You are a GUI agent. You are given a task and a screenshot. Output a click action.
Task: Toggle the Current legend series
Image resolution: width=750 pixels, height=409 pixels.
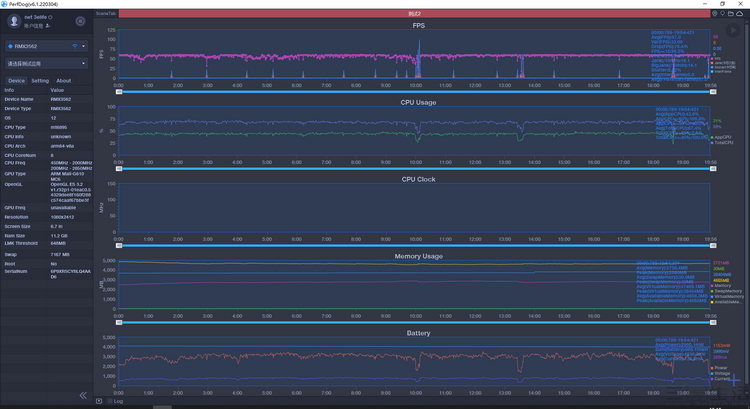720,378
